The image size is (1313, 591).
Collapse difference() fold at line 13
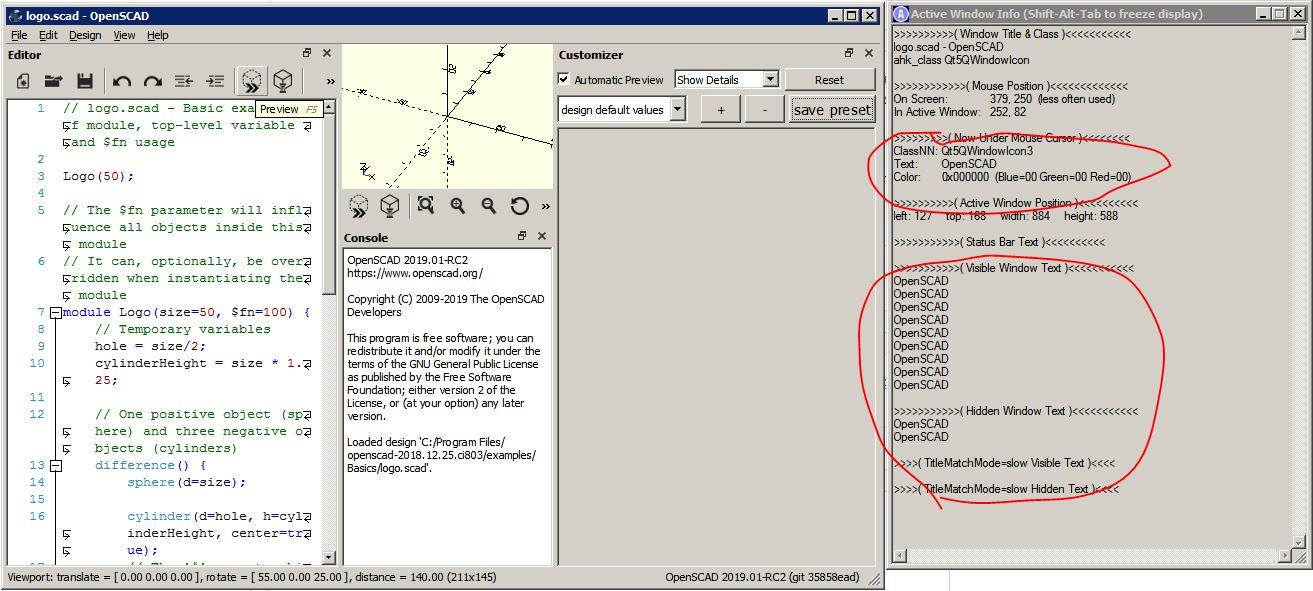pyautogui.click(x=56, y=466)
